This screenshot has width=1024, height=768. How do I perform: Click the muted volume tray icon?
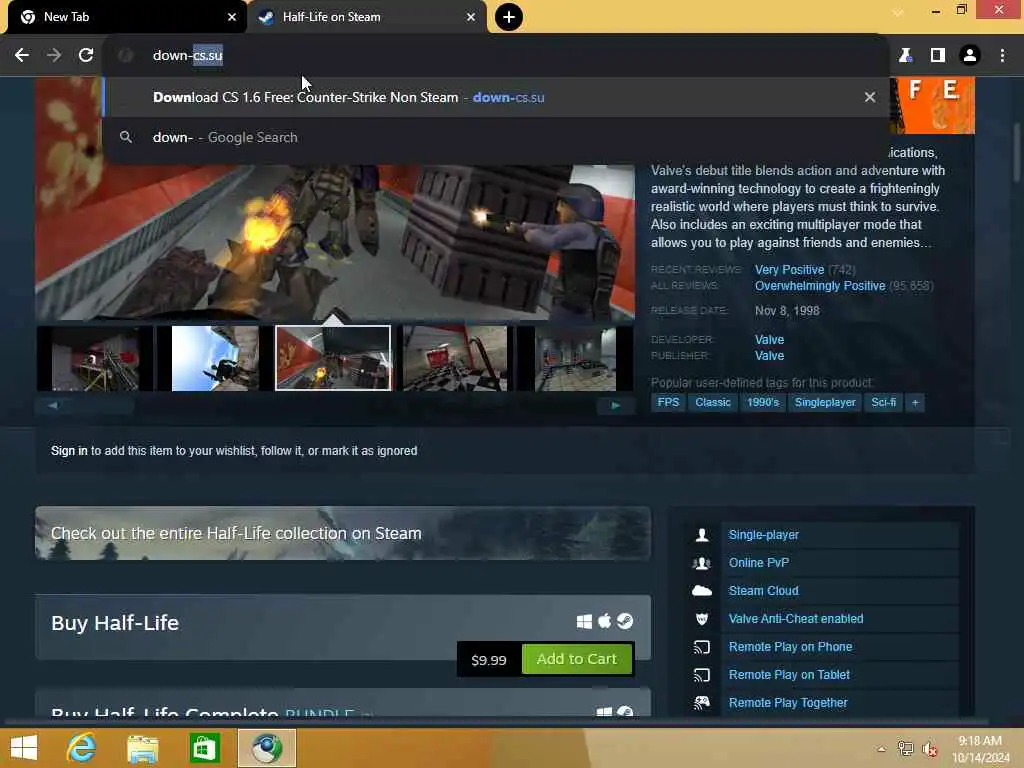pyautogui.click(x=929, y=749)
